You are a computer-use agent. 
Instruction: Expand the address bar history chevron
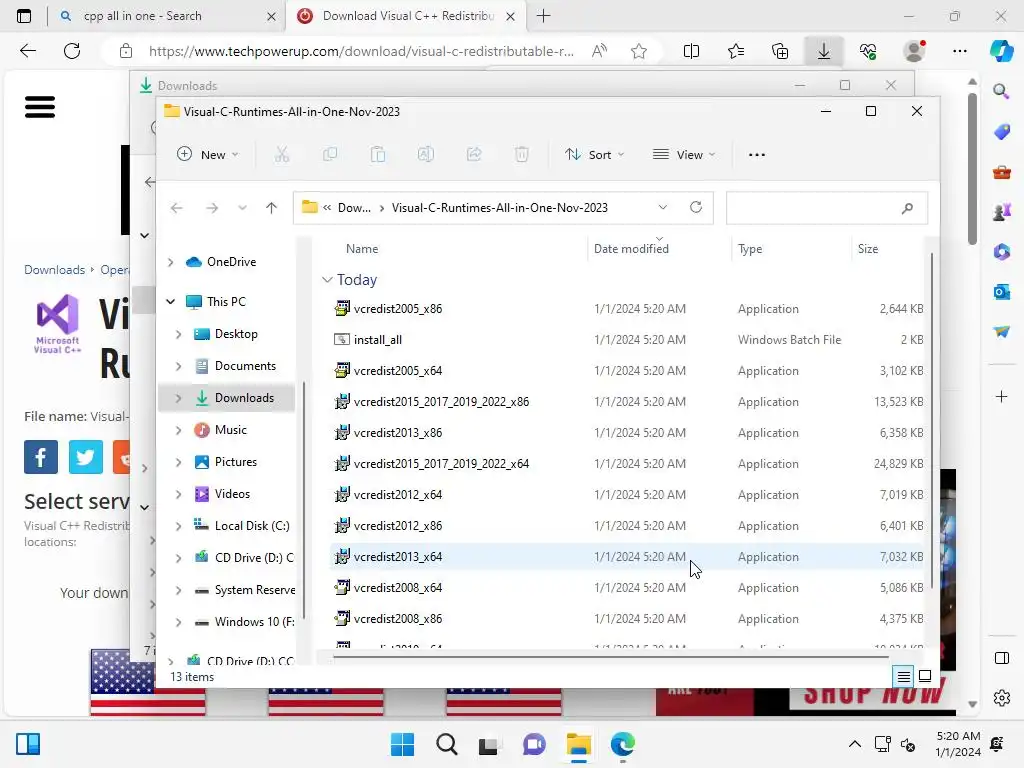click(662, 208)
